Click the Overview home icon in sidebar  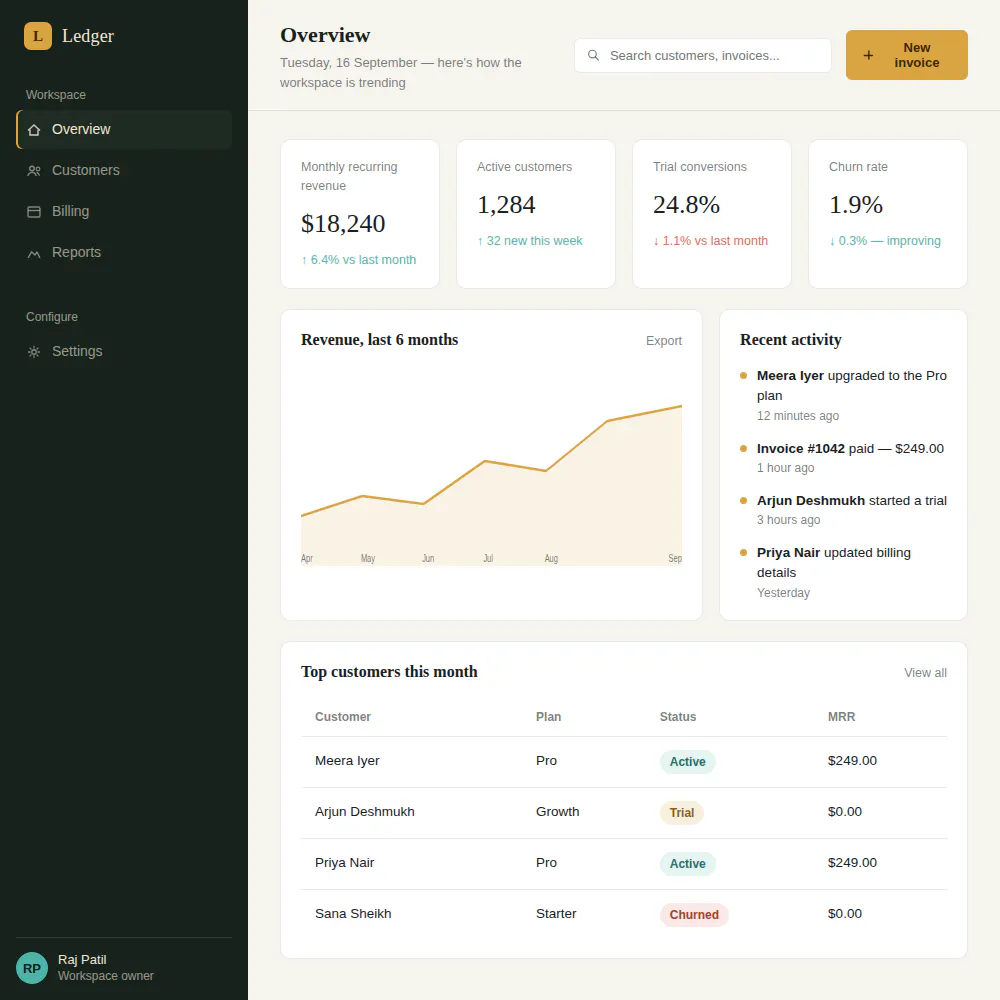coord(34,129)
